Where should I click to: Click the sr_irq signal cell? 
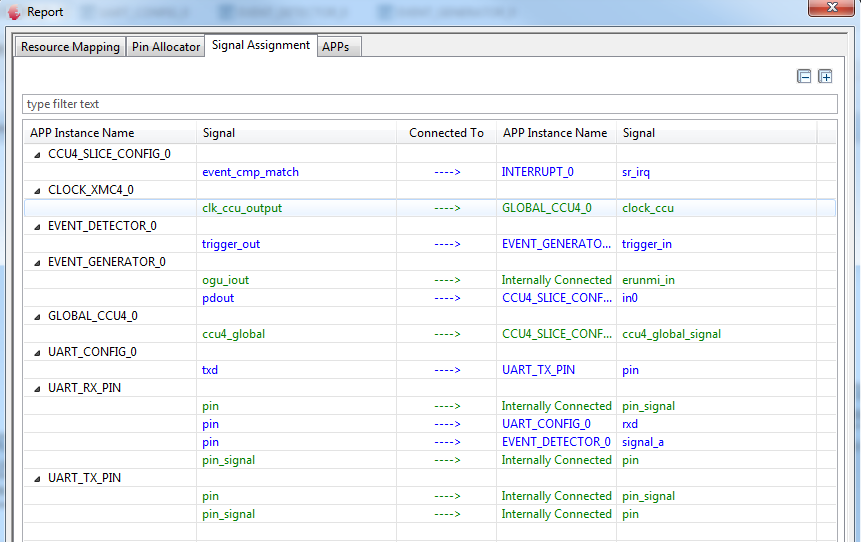pos(636,172)
